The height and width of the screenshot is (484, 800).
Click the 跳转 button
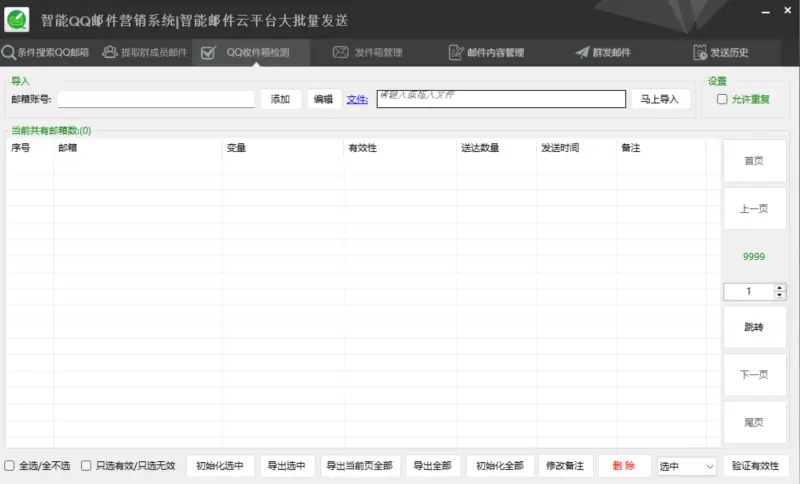[x=754, y=327]
